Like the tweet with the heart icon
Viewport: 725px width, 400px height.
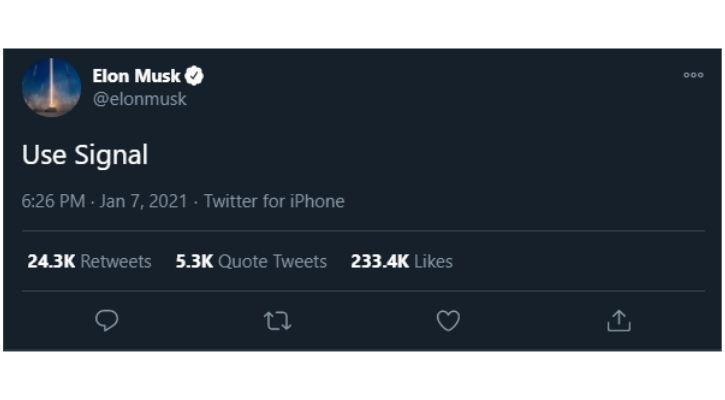pos(448,320)
